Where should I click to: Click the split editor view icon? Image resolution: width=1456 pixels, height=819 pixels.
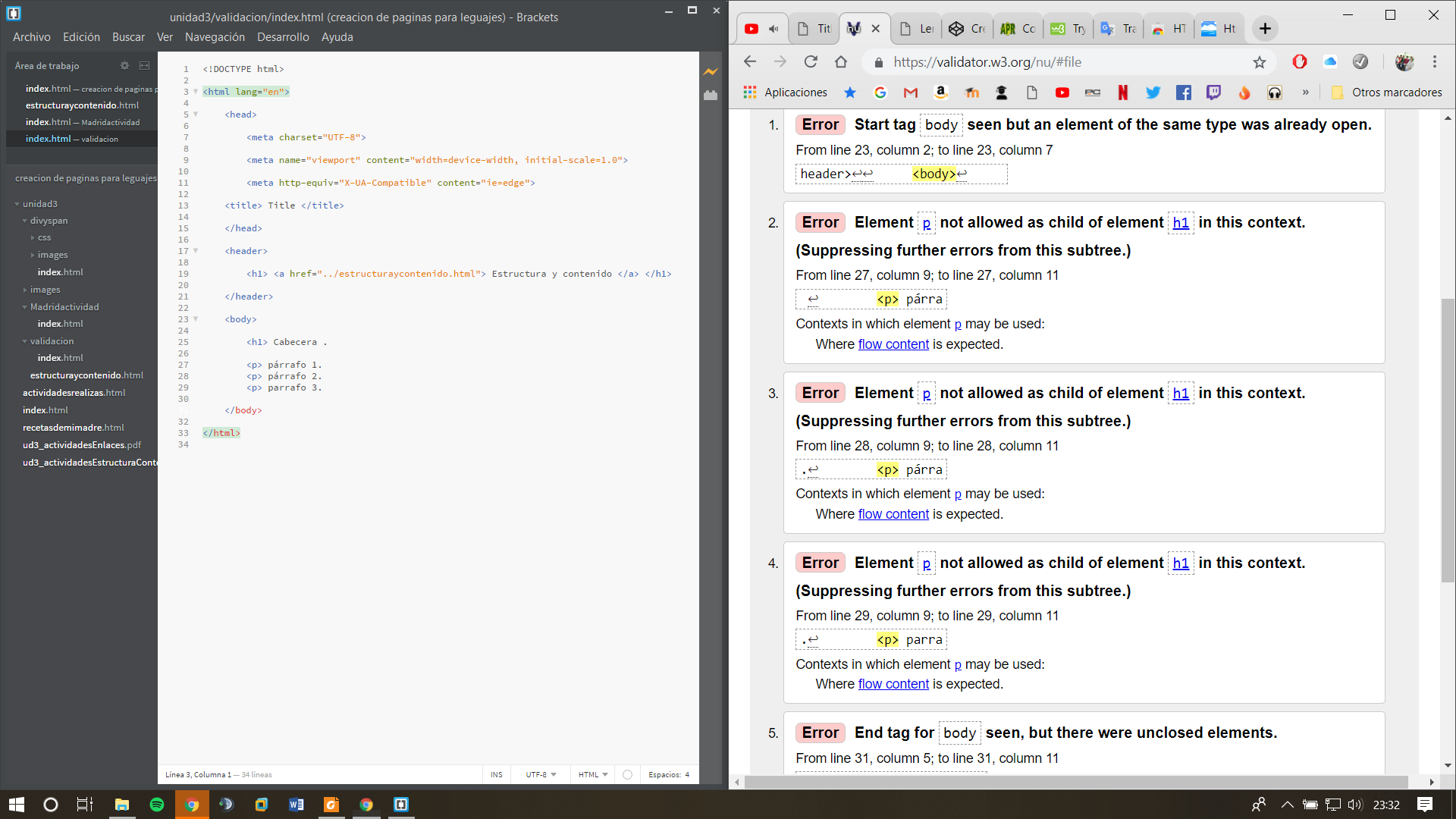click(144, 66)
